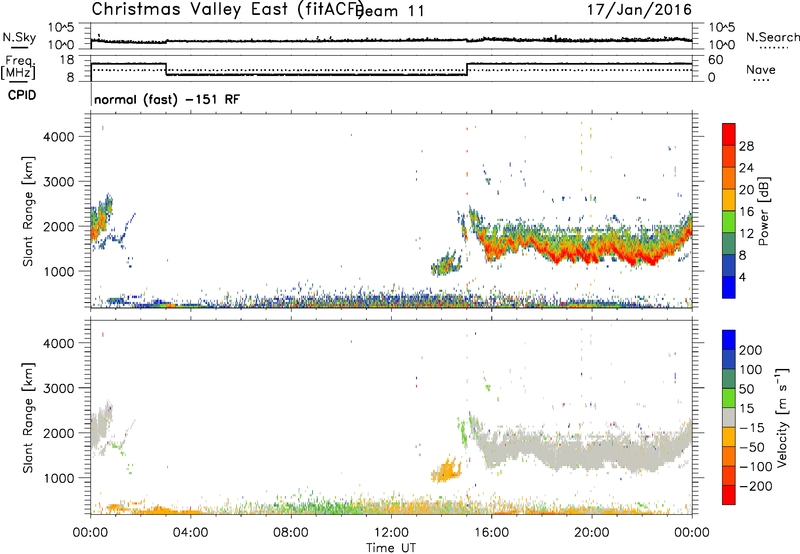Click the '-200' tick on the velocity colorbar

(x=755, y=486)
